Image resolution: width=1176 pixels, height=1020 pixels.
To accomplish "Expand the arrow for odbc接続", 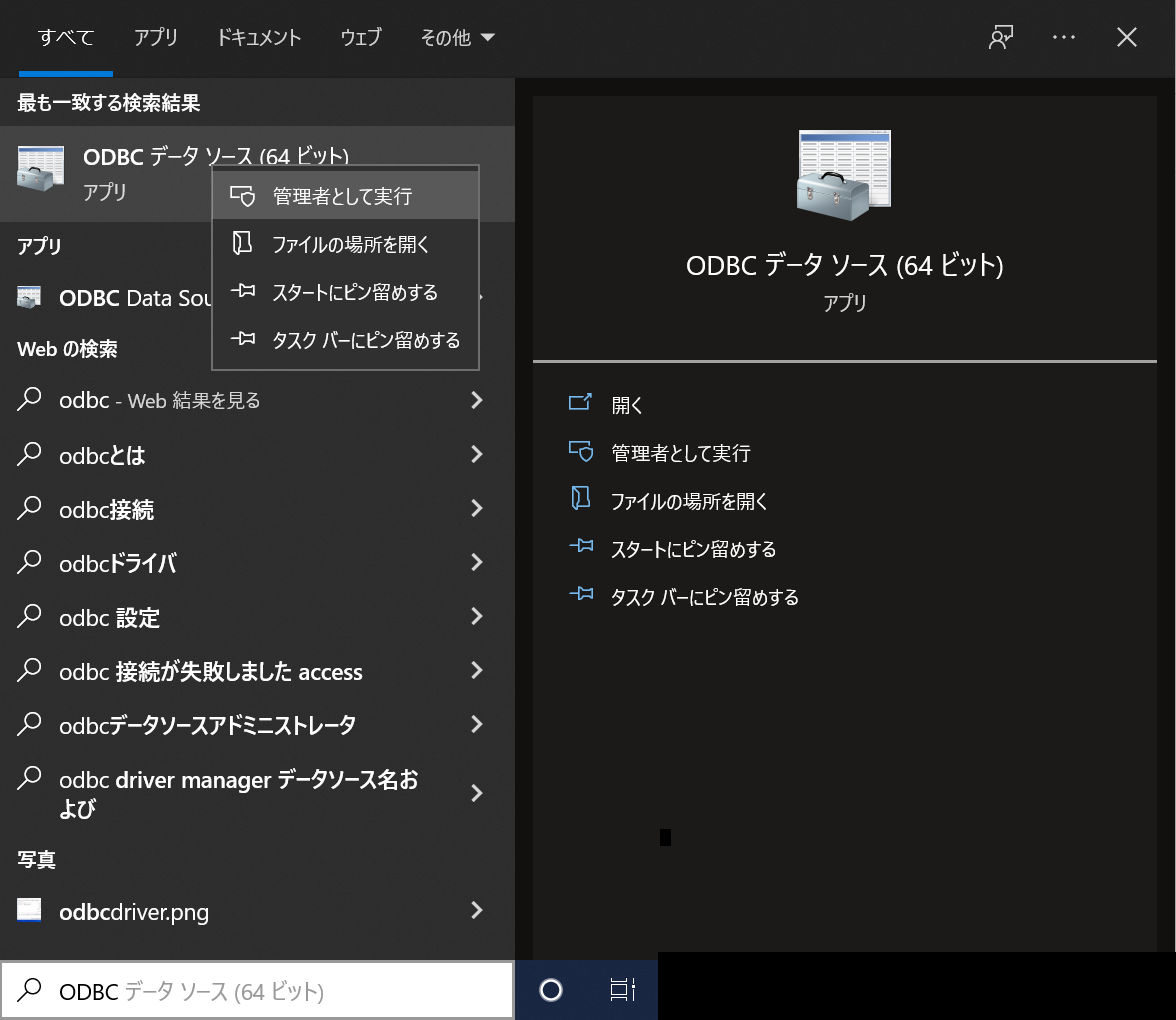I will coord(476,508).
